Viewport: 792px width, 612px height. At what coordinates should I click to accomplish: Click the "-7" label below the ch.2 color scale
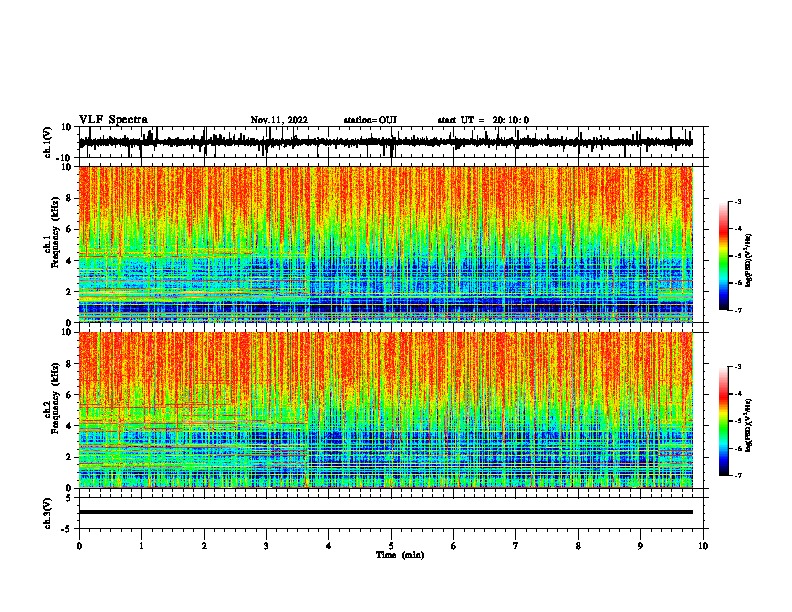(737, 475)
